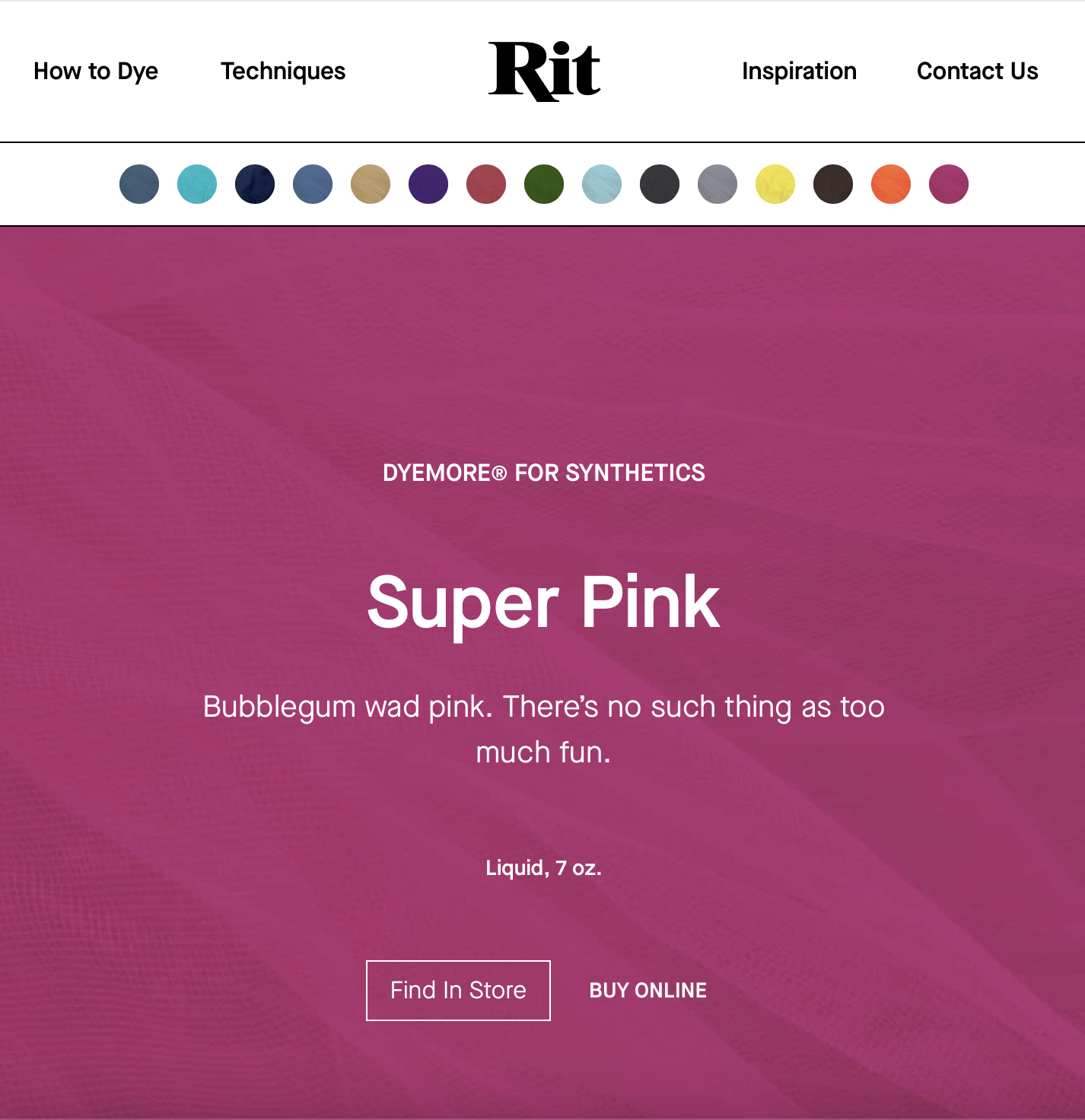1085x1120 pixels.
Task: Open the Contact Us page
Action: [x=978, y=71]
